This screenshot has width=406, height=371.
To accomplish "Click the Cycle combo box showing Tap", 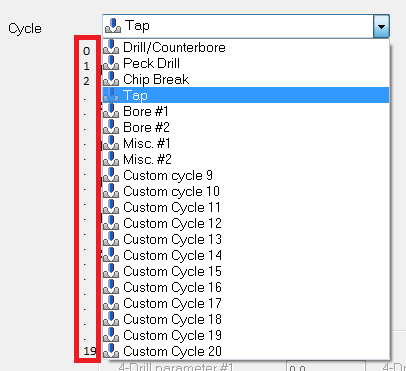I will coord(246,26).
